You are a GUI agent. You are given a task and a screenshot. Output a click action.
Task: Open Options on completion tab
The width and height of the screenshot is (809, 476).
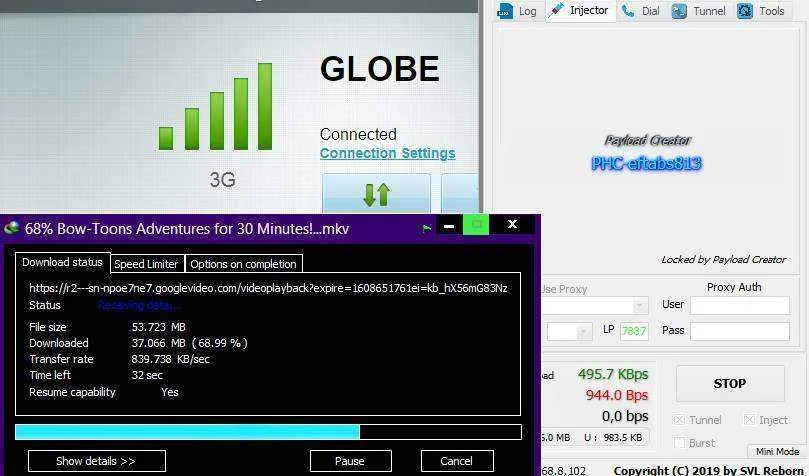point(244,264)
